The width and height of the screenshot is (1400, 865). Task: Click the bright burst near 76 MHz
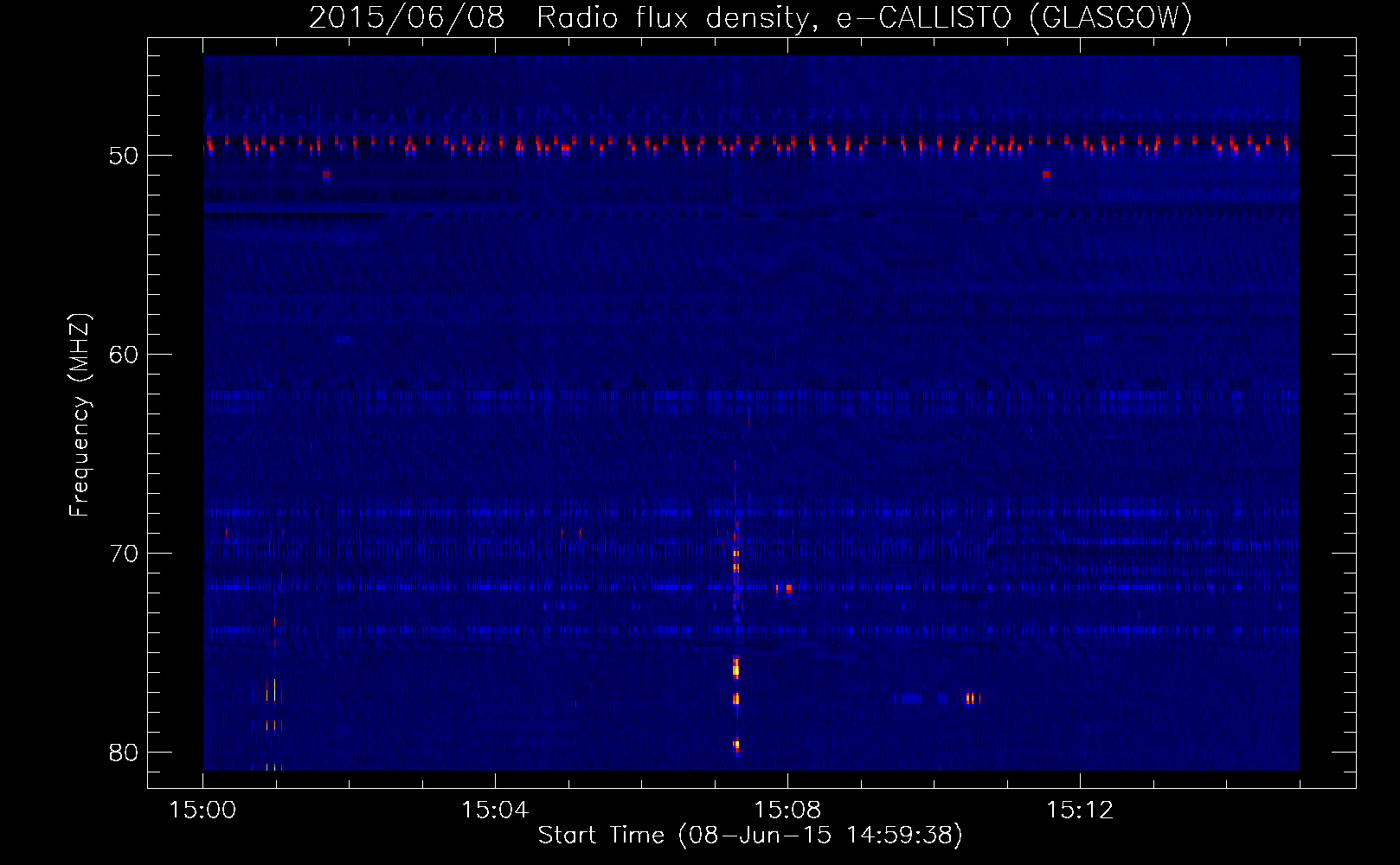pyautogui.click(x=735, y=667)
